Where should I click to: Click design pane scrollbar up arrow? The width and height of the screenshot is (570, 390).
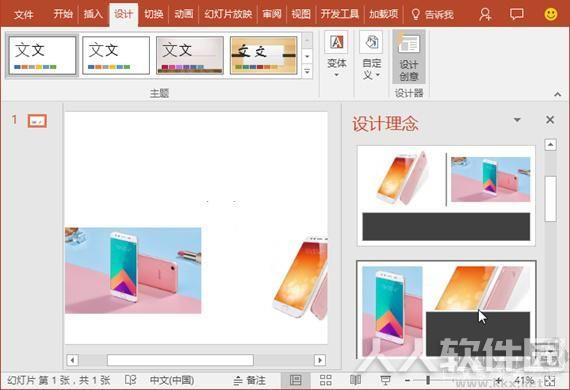point(550,145)
